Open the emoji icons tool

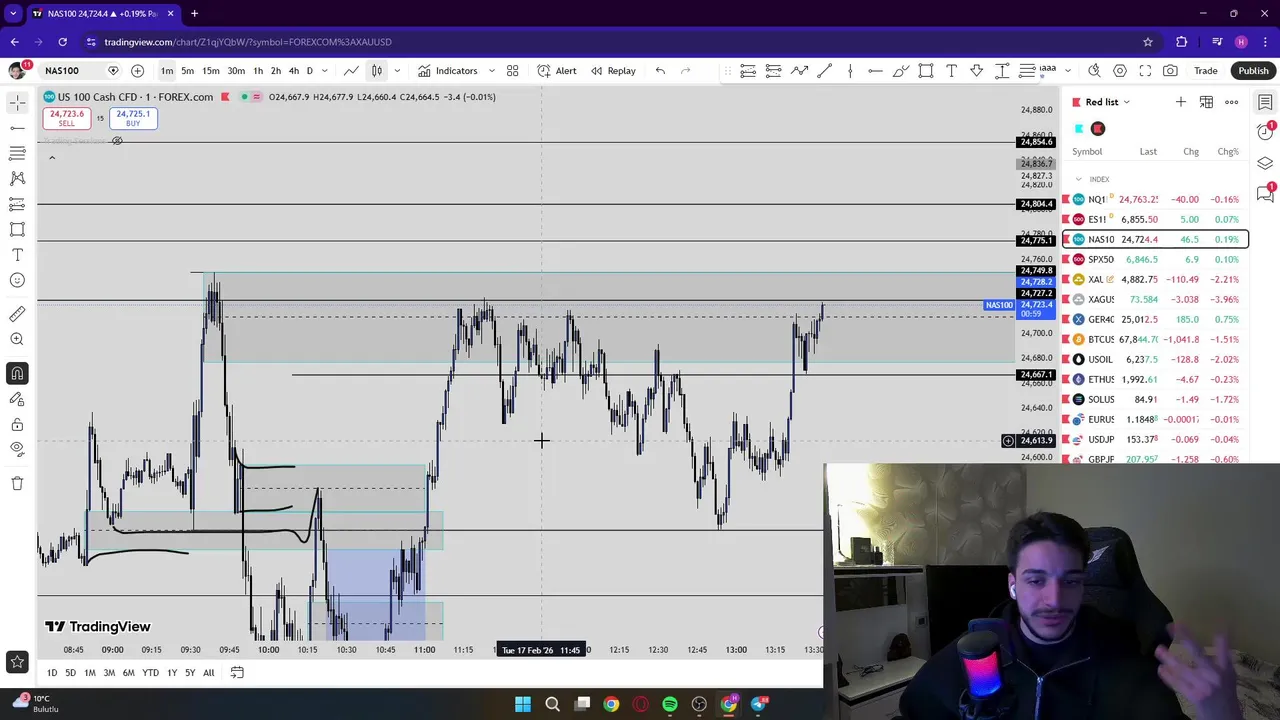point(17,280)
